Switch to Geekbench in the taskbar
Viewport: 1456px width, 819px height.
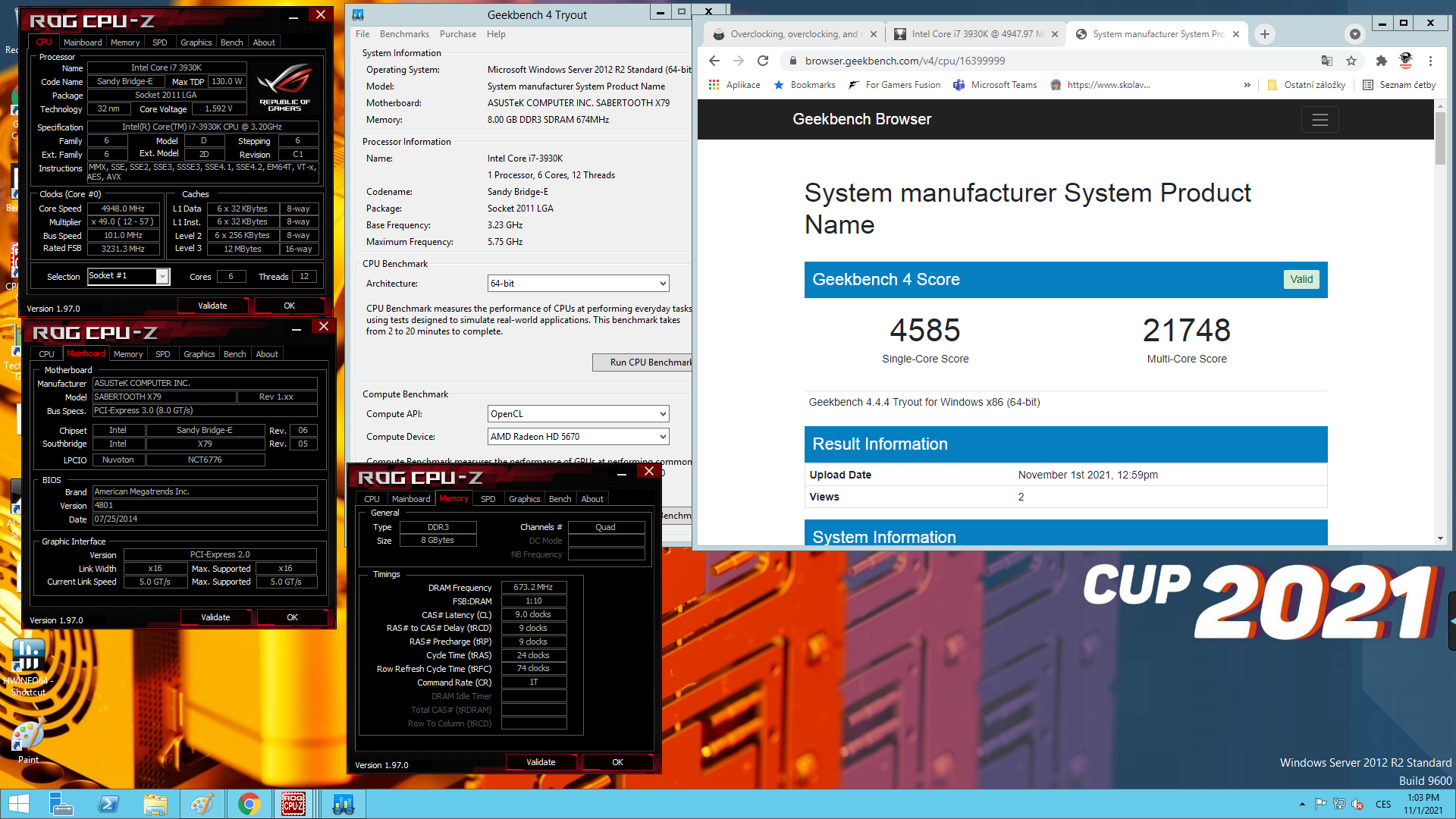coord(343,804)
